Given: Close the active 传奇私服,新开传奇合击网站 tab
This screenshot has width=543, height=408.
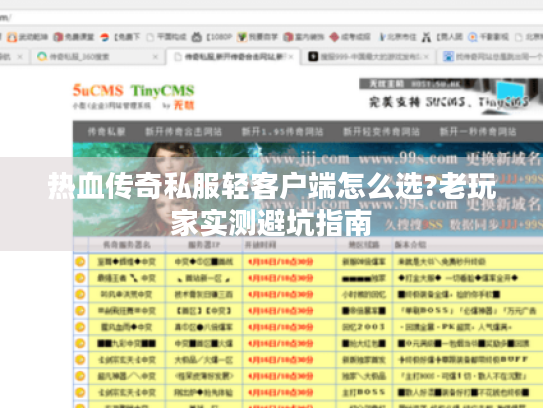Looking at the screenshot, I should point(291,56).
